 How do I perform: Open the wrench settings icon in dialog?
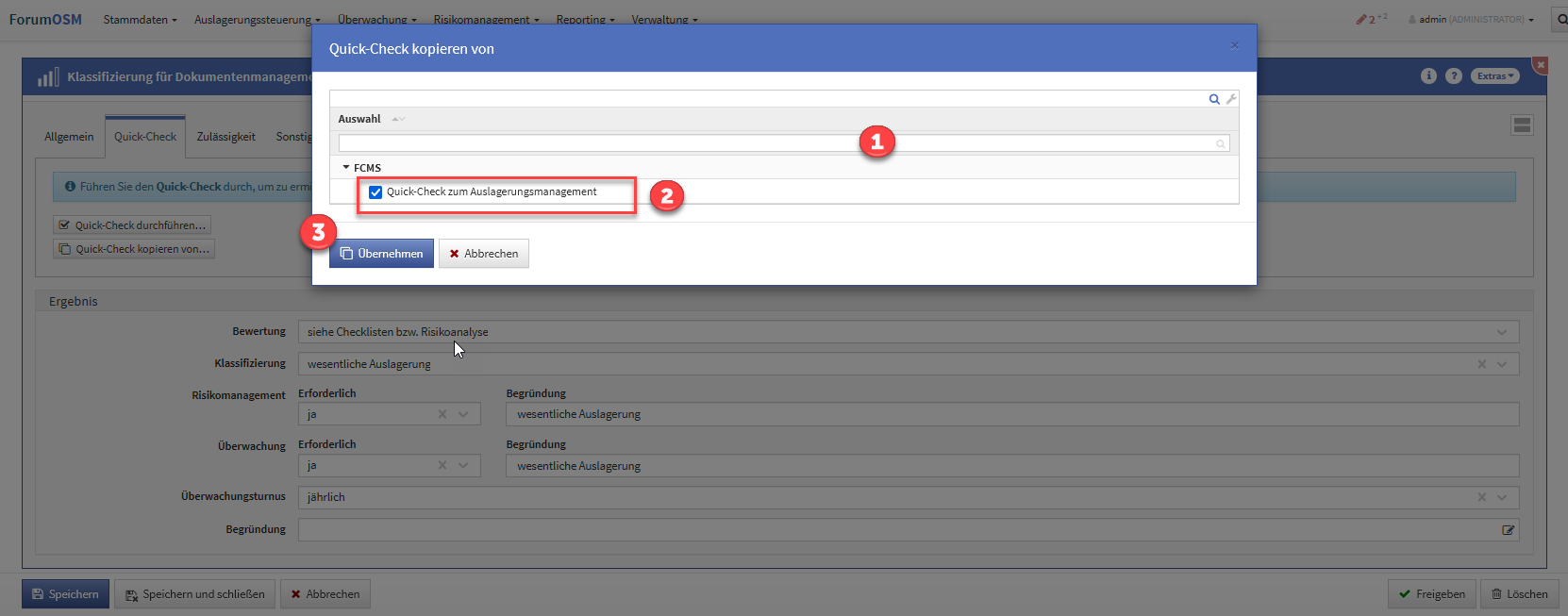[x=1231, y=99]
